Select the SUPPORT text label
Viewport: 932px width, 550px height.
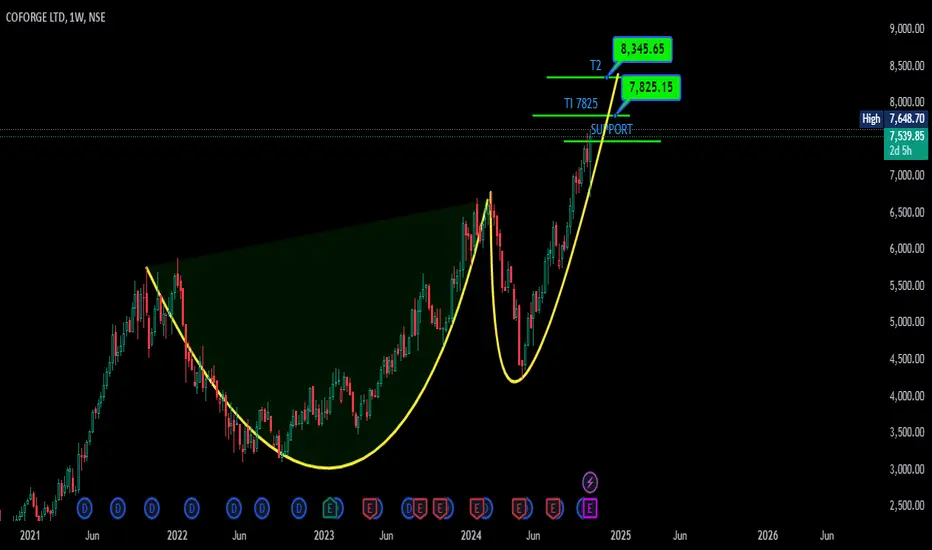612,129
